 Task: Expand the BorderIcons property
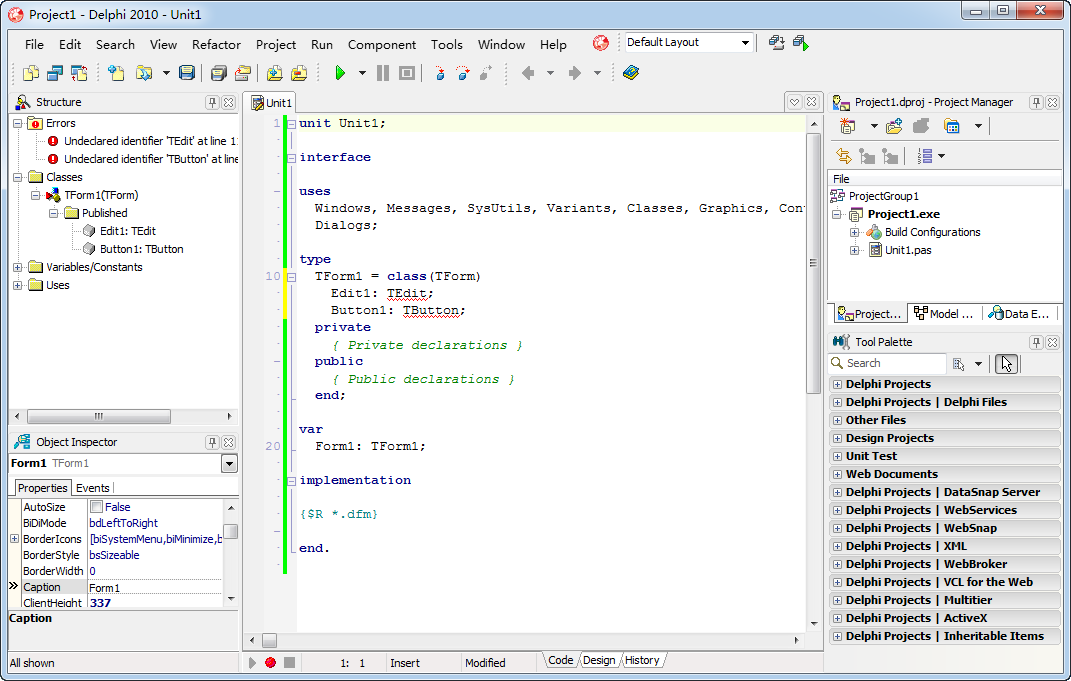14,539
